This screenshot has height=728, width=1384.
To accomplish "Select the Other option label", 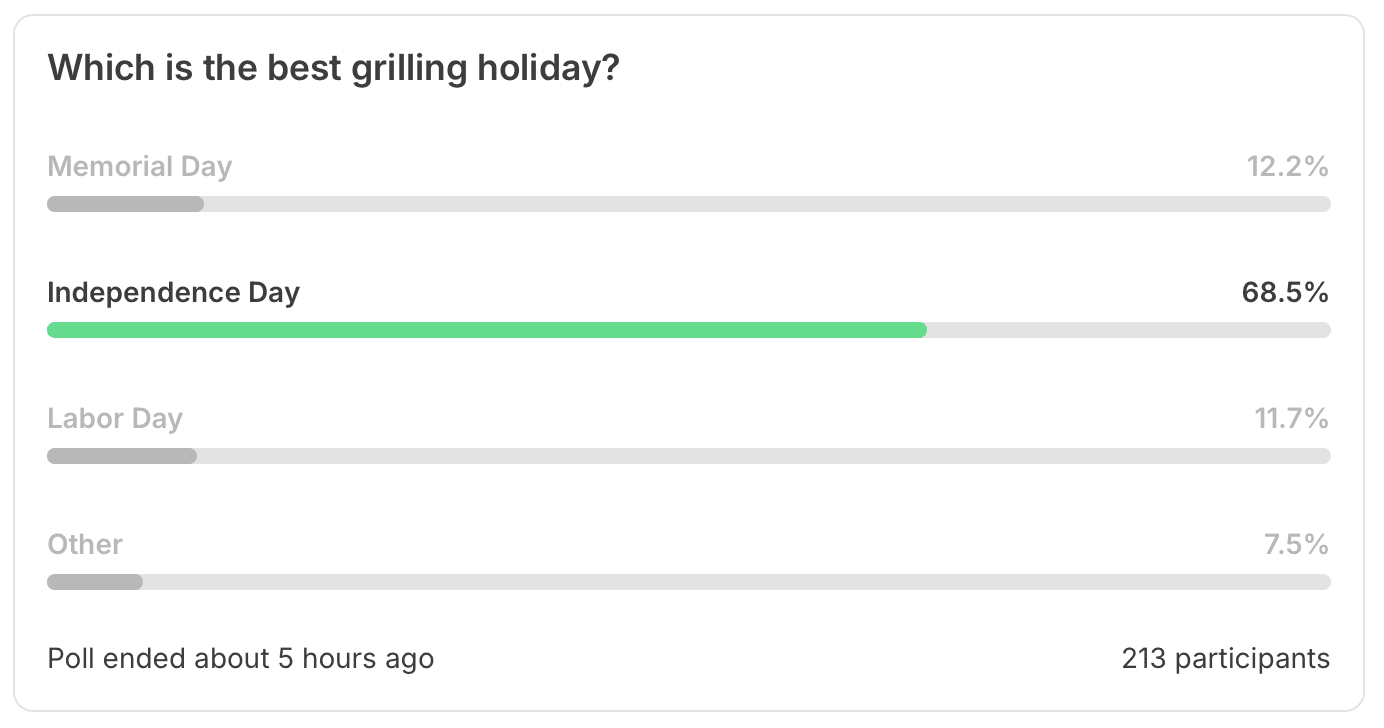I will [85, 544].
